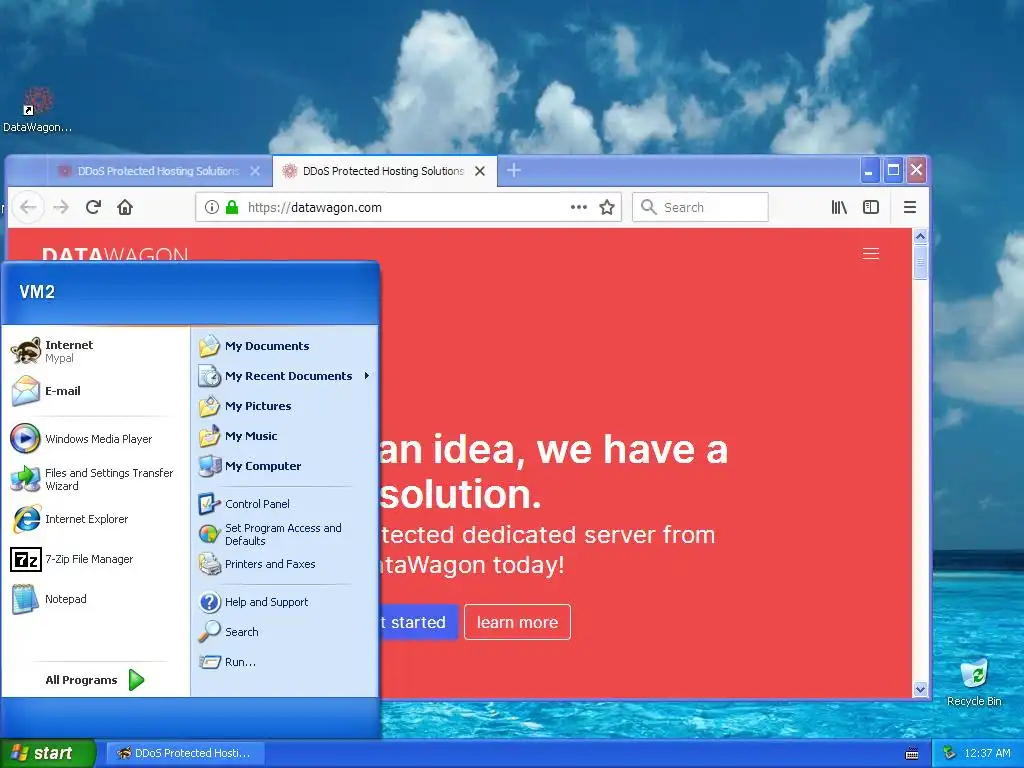Image resolution: width=1024 pixels, height=768 pixels.
Task: Click the keyboard icon in system tray
Action: (x=912, y=754)
